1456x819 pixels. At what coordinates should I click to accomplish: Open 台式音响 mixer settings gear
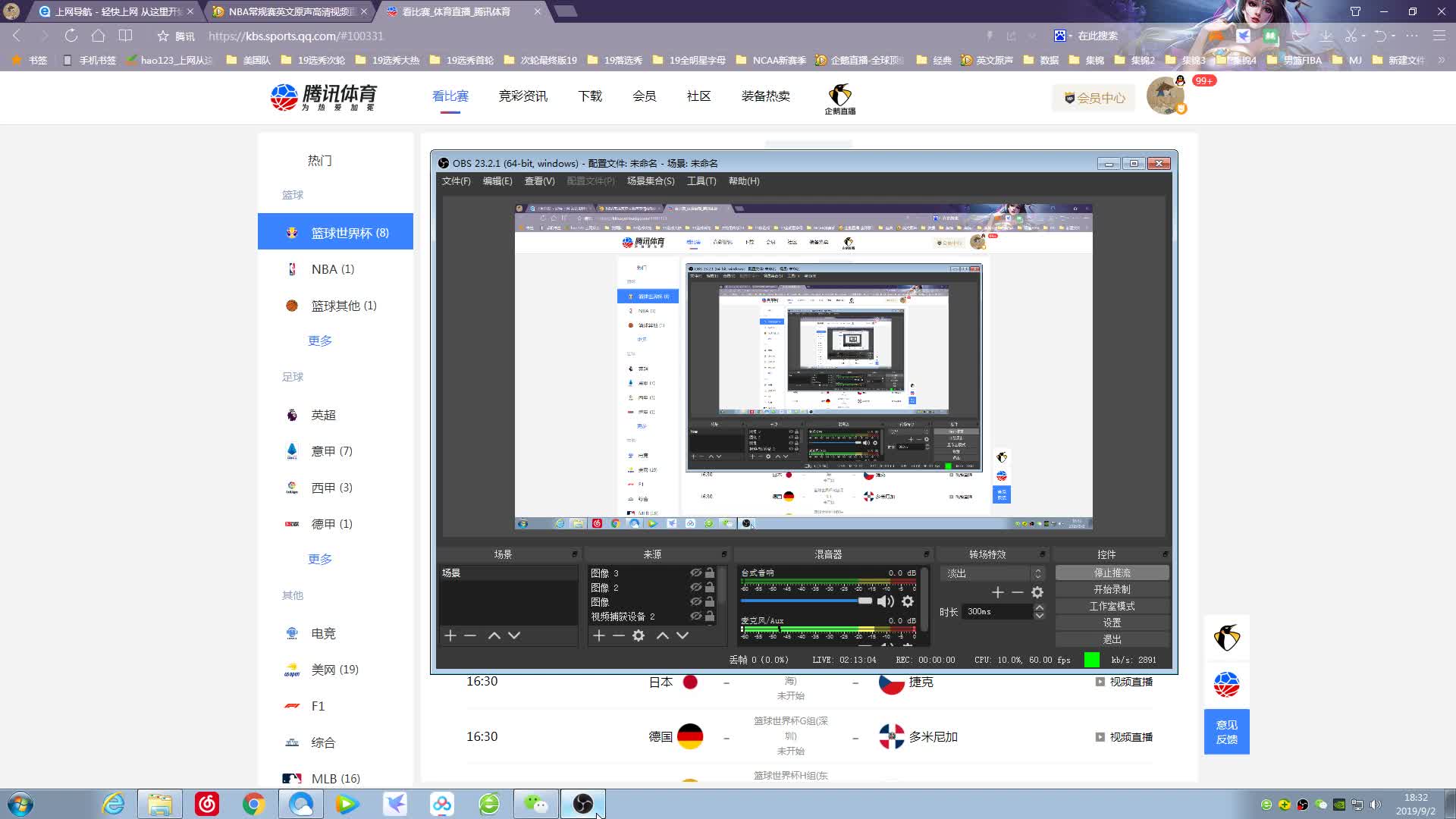tap(908, 601)
